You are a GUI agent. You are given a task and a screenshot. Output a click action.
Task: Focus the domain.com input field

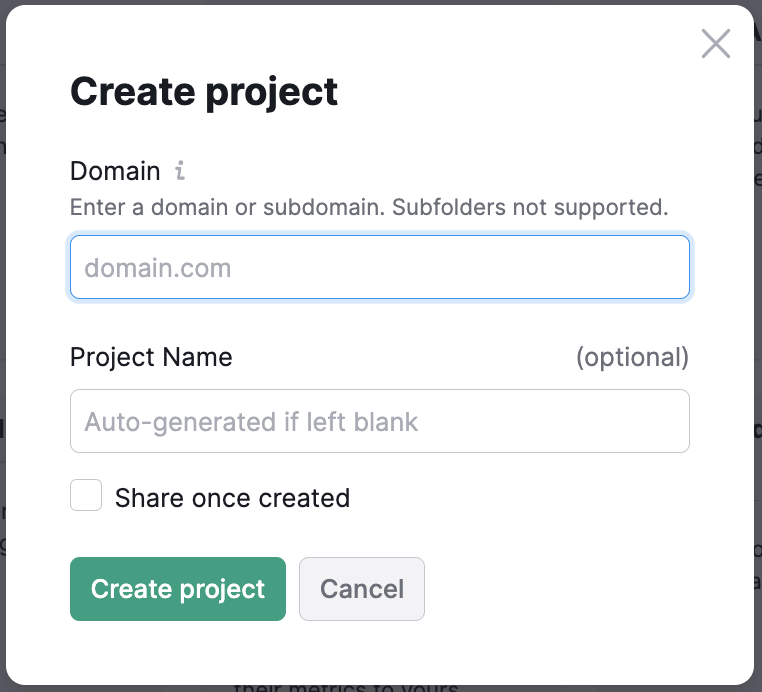380,268
